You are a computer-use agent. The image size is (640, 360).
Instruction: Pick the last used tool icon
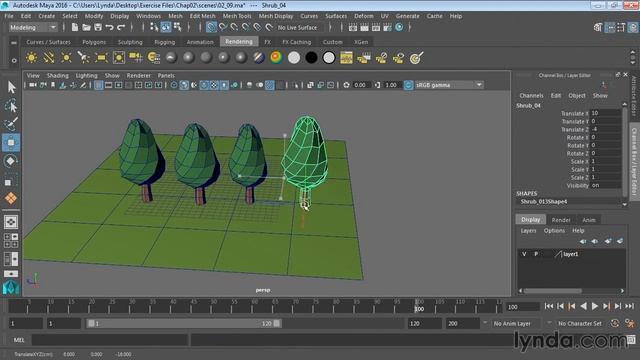(11, 198)
